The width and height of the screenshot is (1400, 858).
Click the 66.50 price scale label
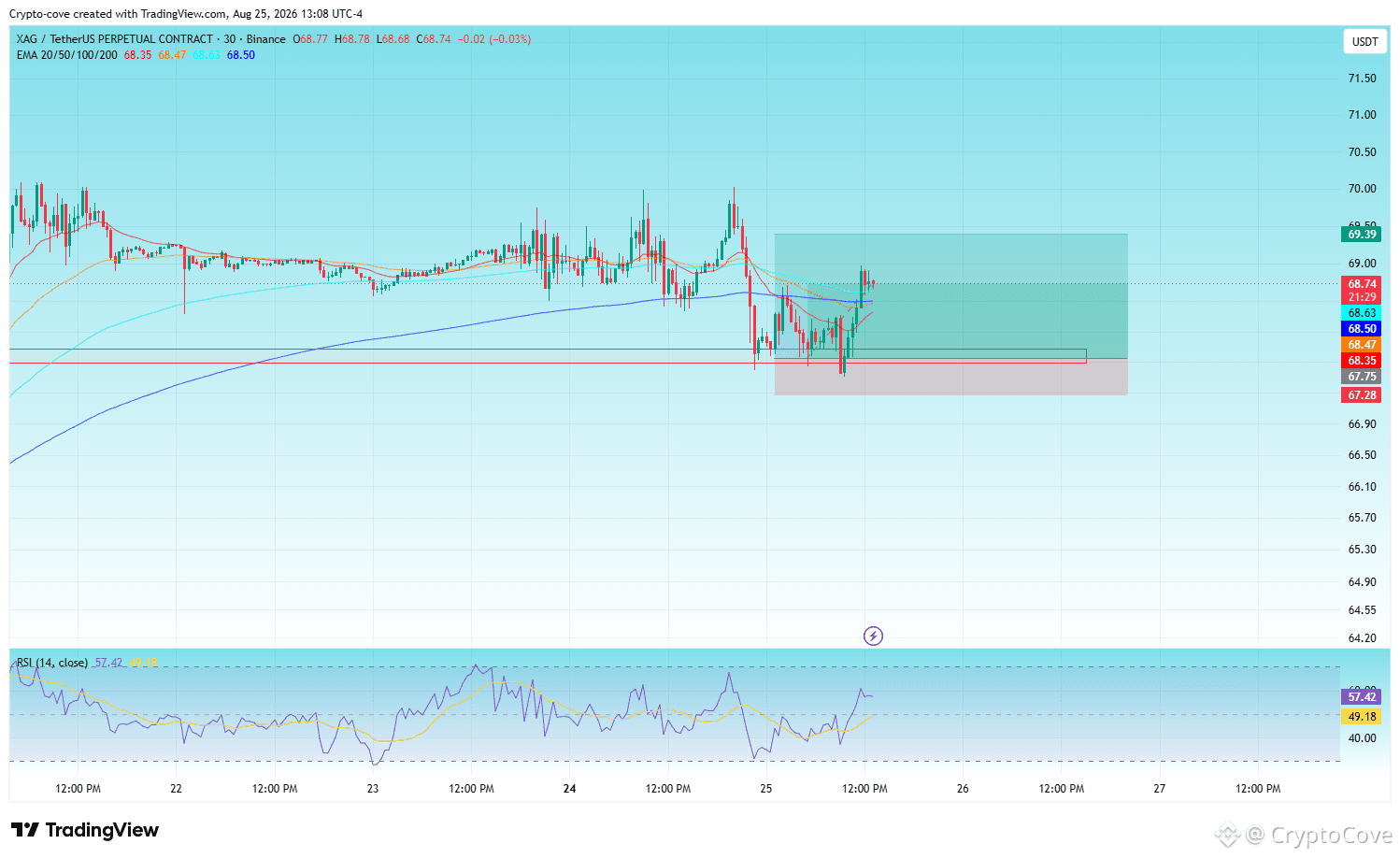coord(1362,455)
